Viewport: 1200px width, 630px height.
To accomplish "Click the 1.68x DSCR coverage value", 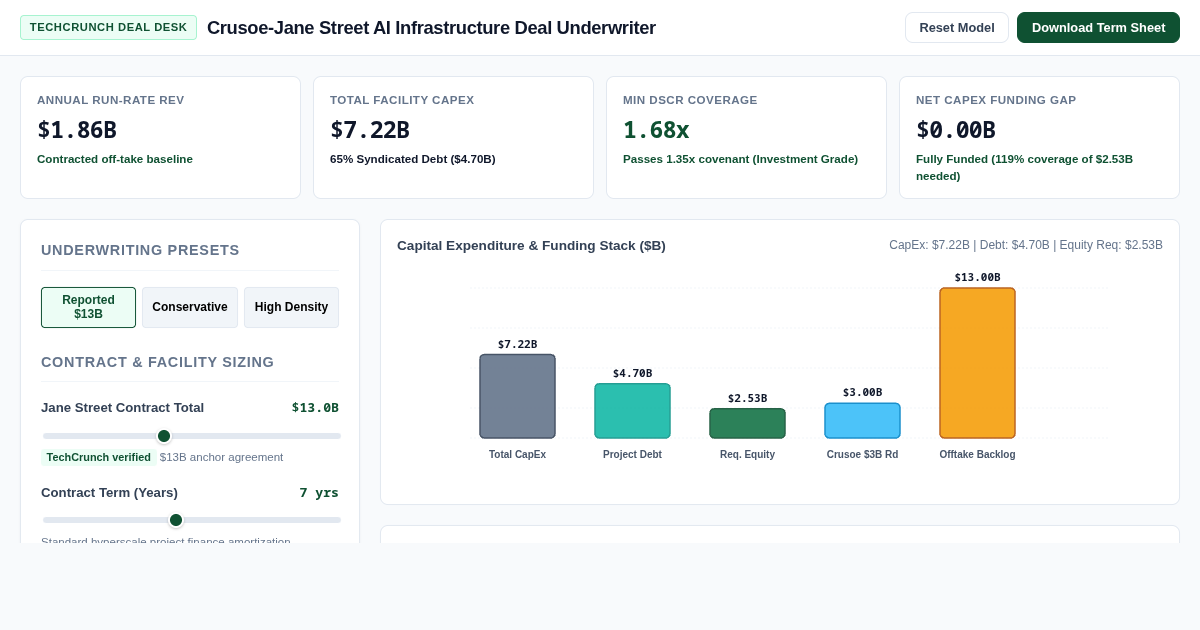I will point(656,130).
